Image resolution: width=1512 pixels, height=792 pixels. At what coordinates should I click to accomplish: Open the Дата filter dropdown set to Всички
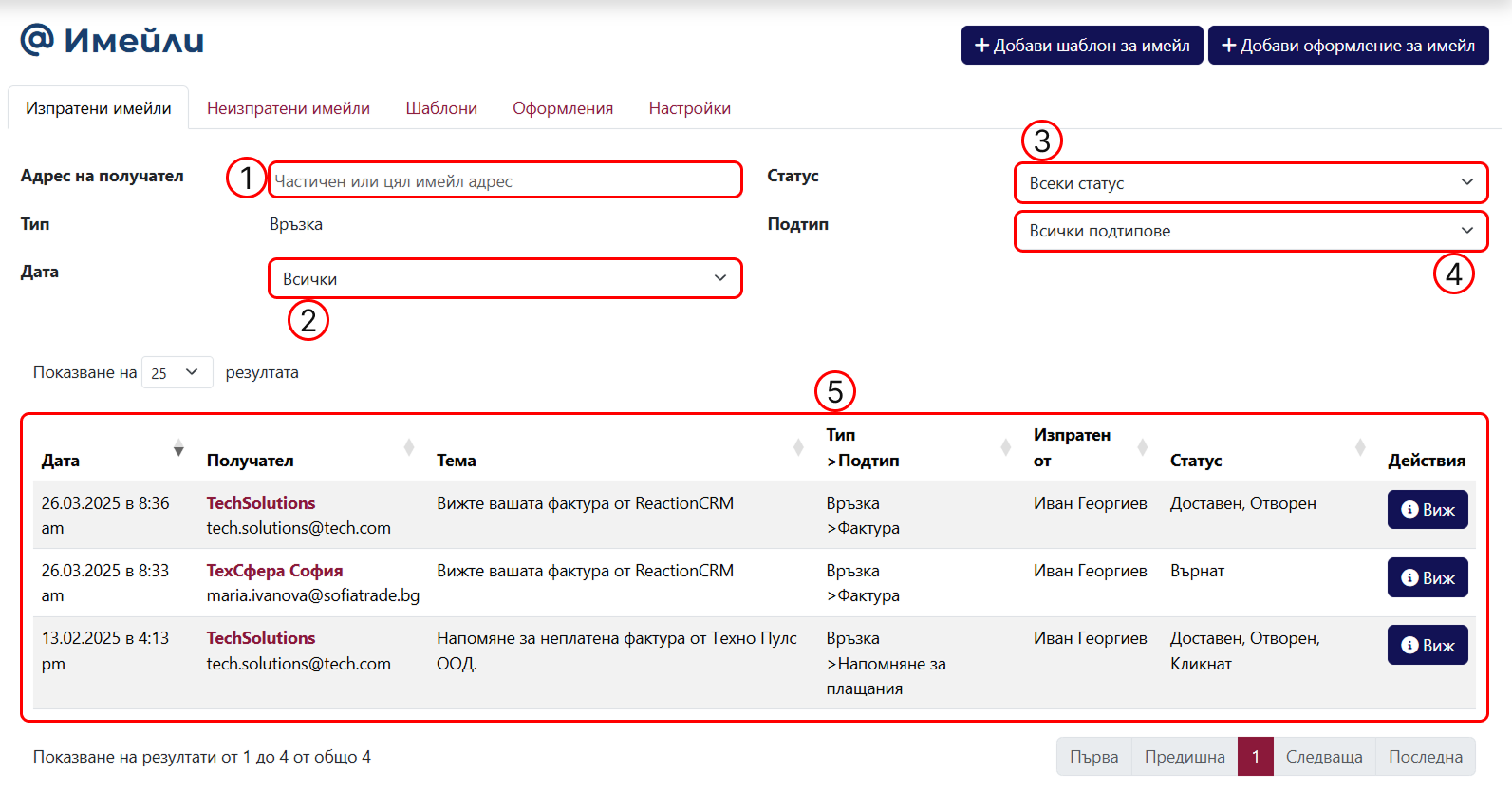[x=505, y=278]
